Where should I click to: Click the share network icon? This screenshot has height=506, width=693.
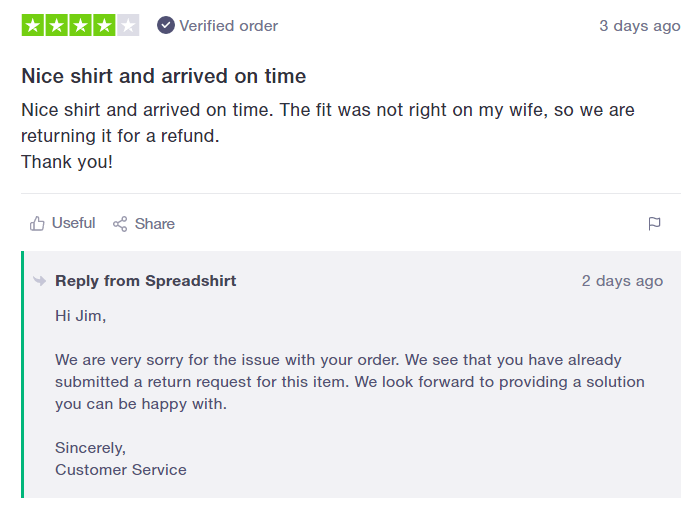[x=120, y=224]
